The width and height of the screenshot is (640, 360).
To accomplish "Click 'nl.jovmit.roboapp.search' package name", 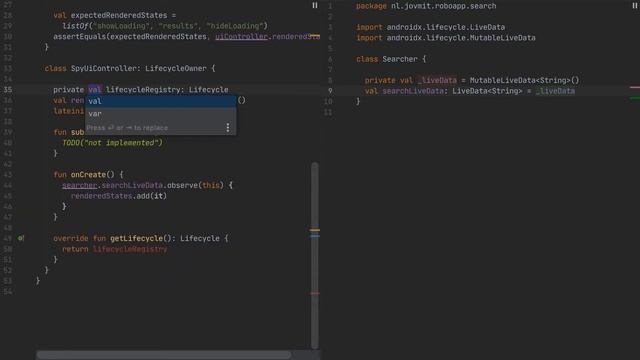I will 444,6.
